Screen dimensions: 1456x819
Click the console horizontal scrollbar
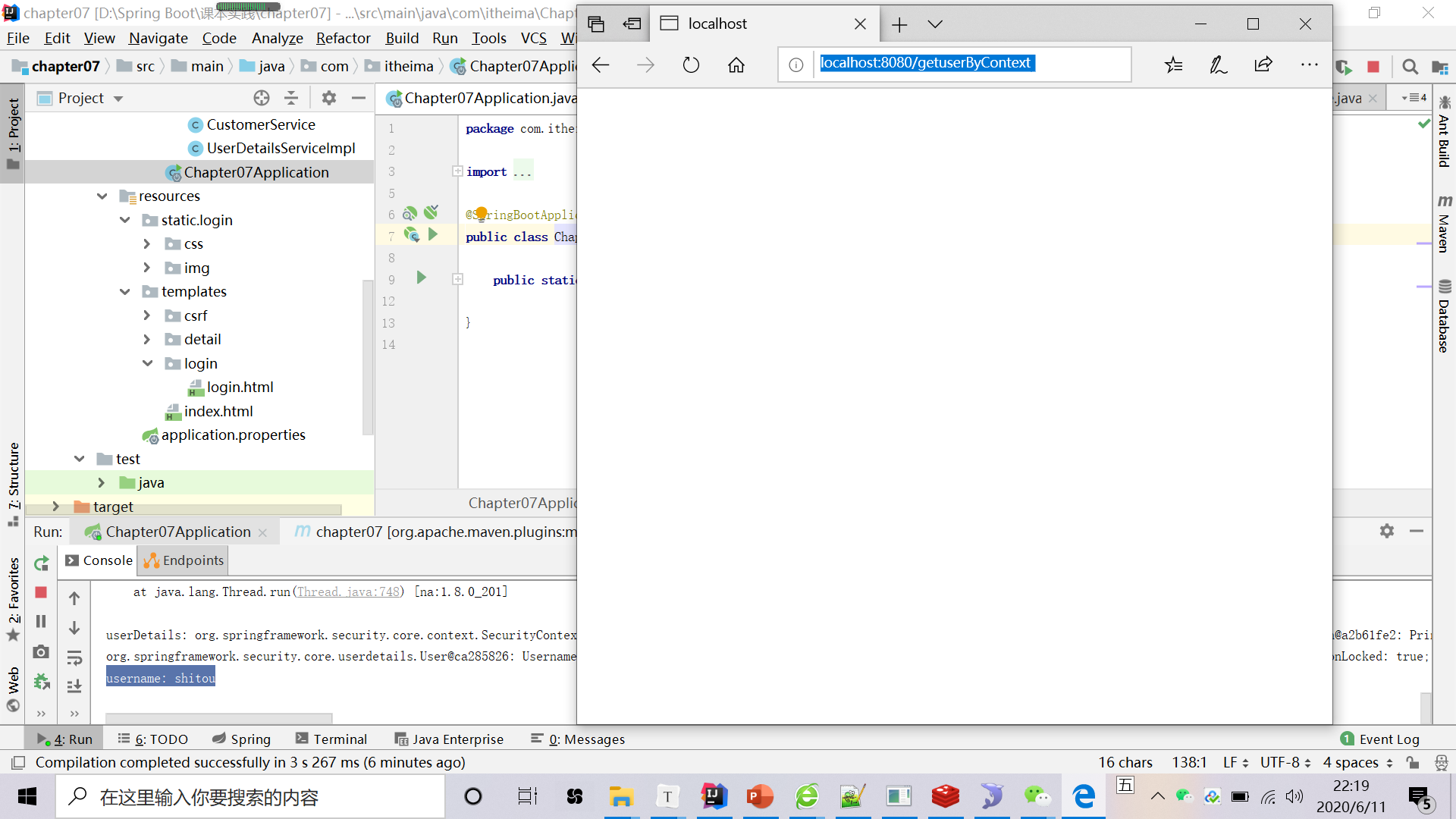[x=218, y=717]
